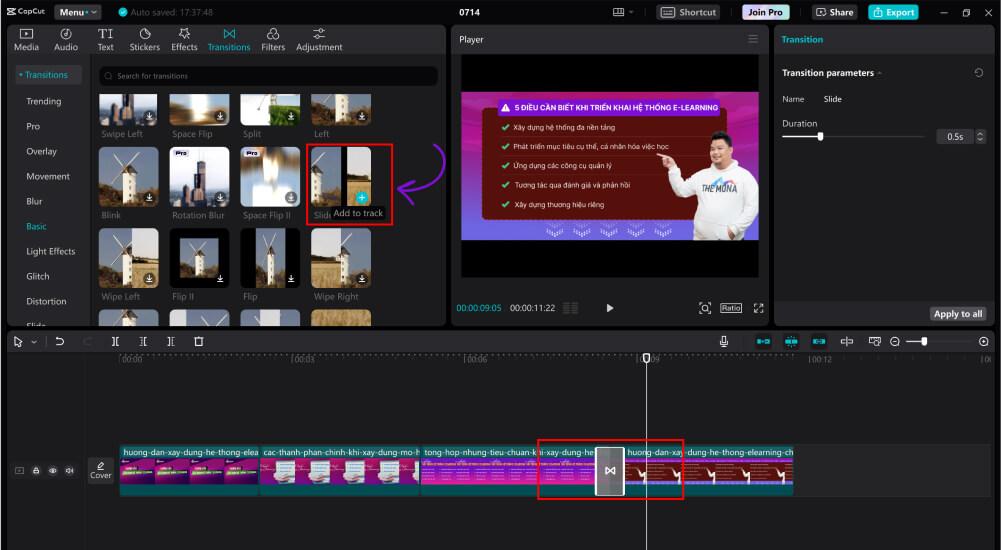Toggle preview axis
Image resolution: width=1001 pixels, height=550 pixels.
tap(847, 342)
